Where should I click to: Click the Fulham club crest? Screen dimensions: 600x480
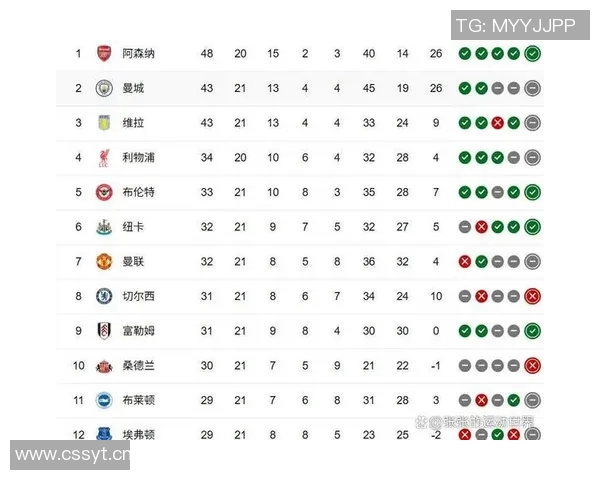[104, 331]
